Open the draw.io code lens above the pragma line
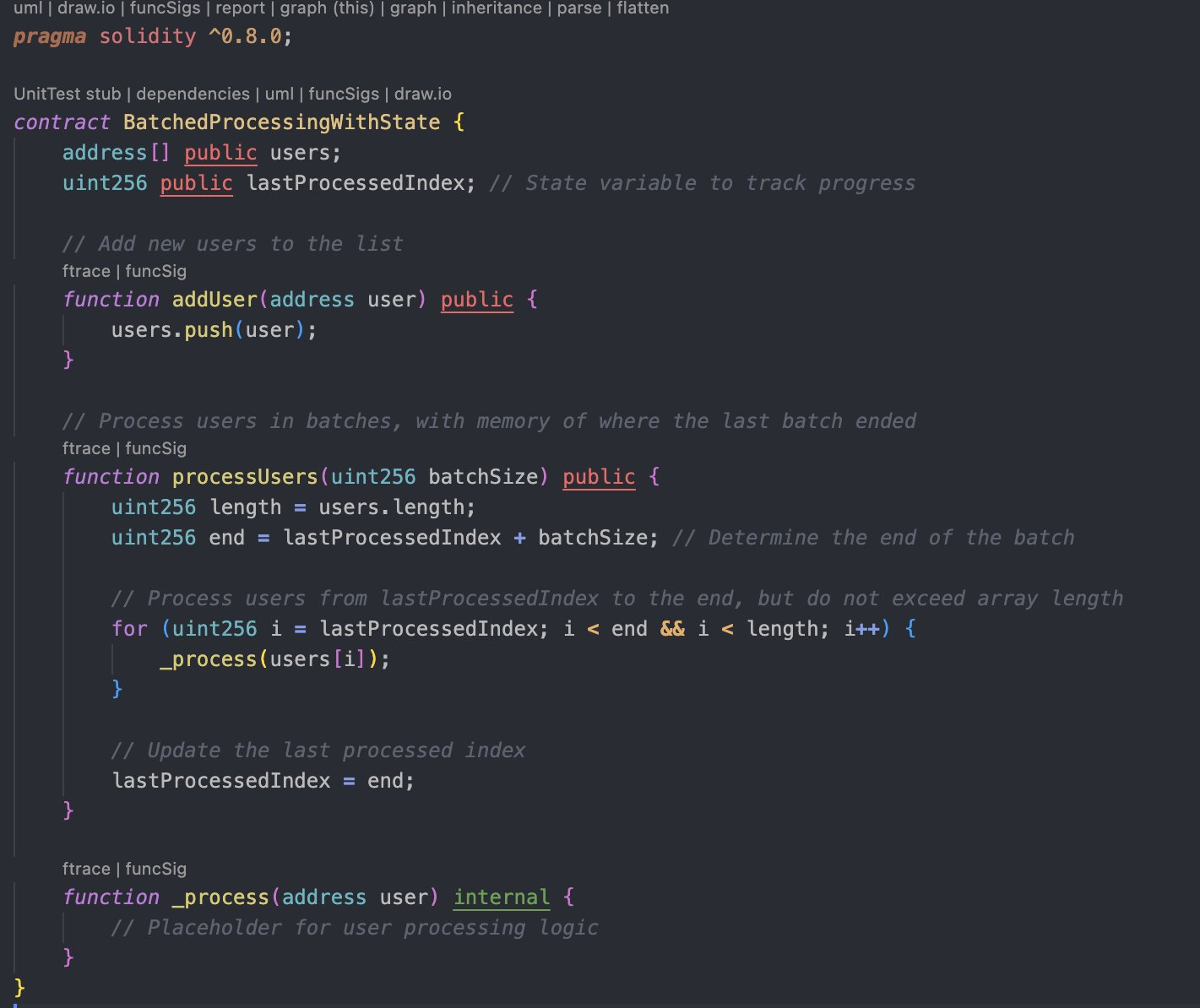The image size is (1200, 1008). coord(86,8)
